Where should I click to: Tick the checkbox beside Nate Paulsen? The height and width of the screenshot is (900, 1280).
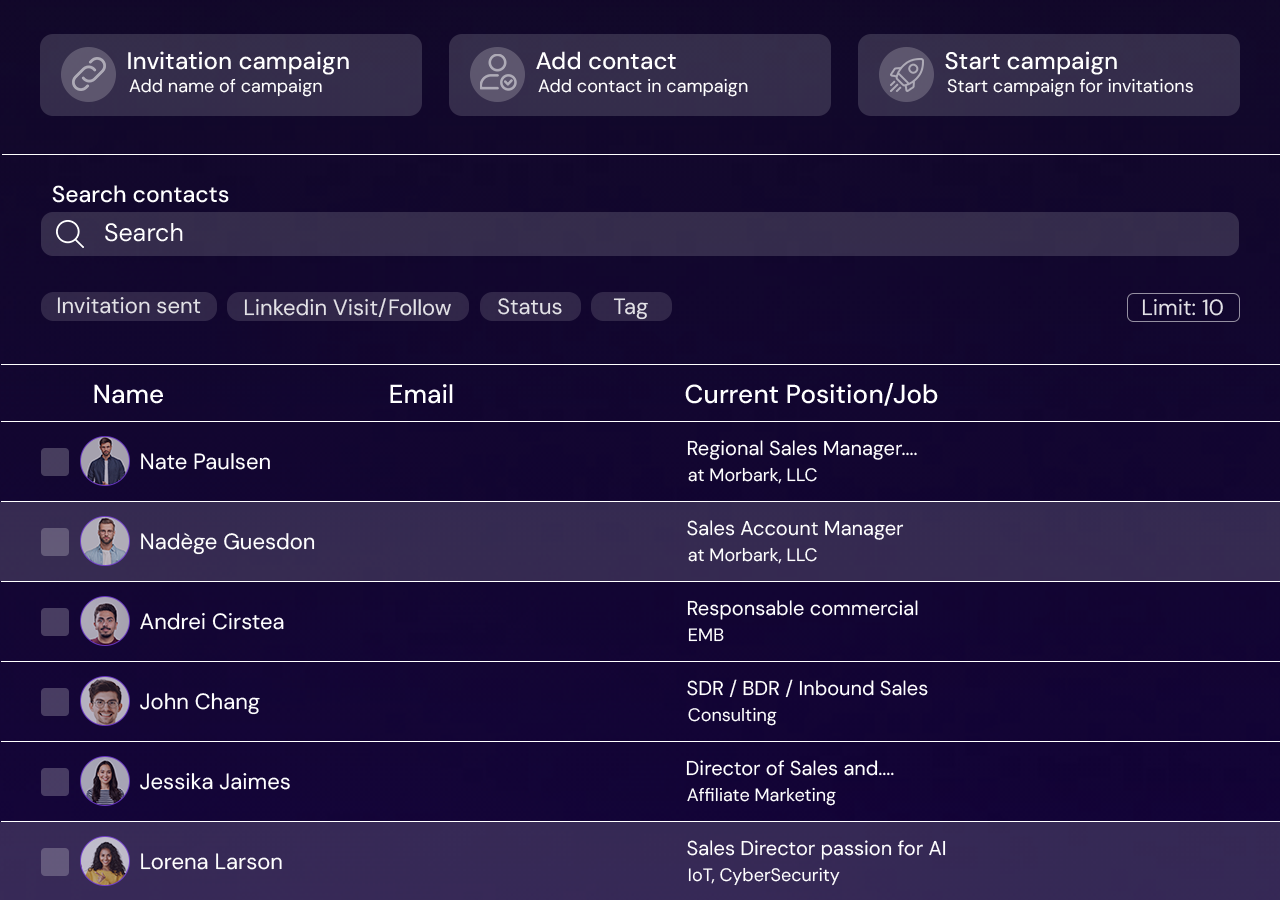coord(55,462)
